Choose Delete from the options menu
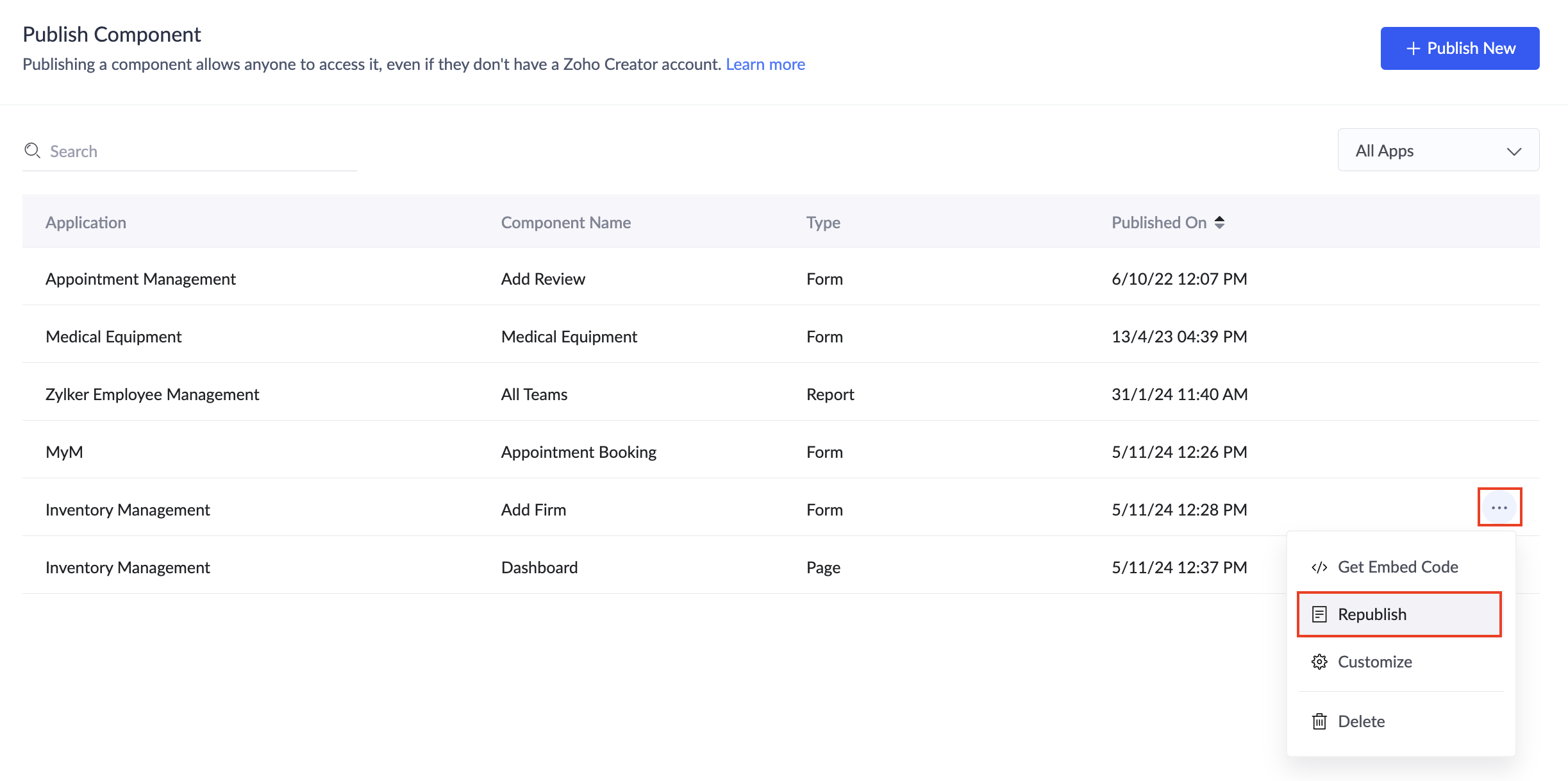This screenshot has width=1568, height=781. click(x=1361, y=721)
